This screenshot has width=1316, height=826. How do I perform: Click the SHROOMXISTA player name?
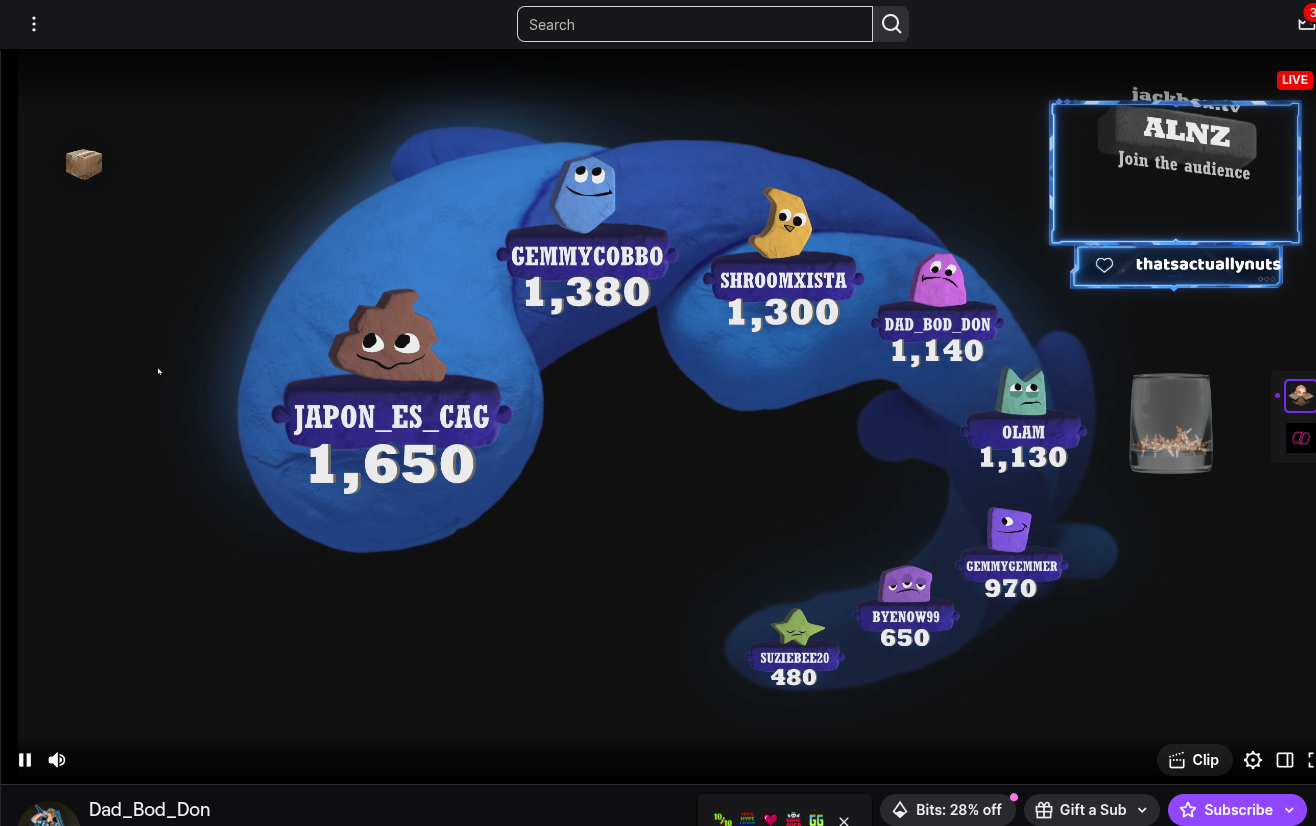click(783, 281)
